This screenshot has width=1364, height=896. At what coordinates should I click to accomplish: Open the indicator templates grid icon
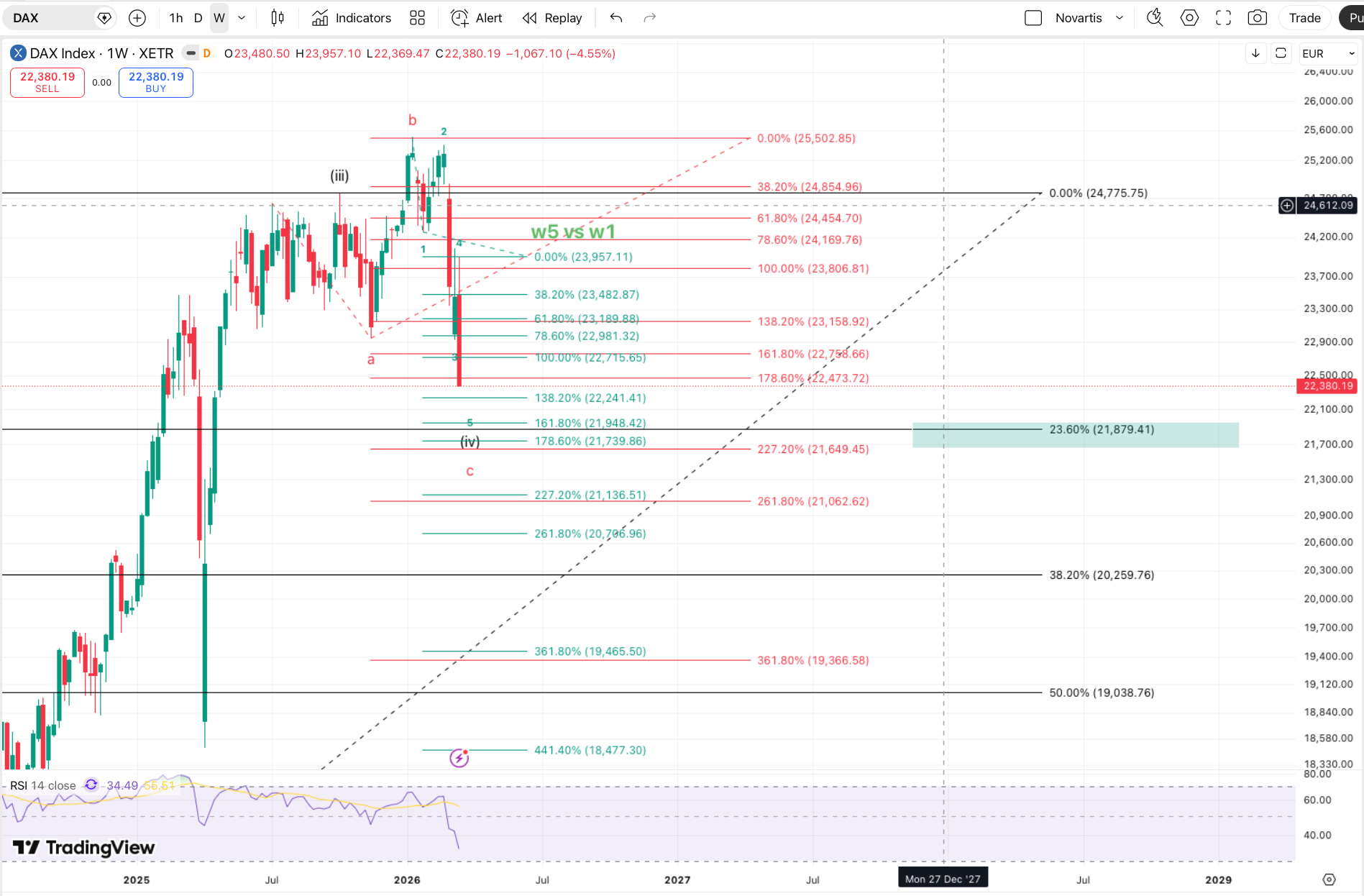pyautogui.click(x=417, y=18)
